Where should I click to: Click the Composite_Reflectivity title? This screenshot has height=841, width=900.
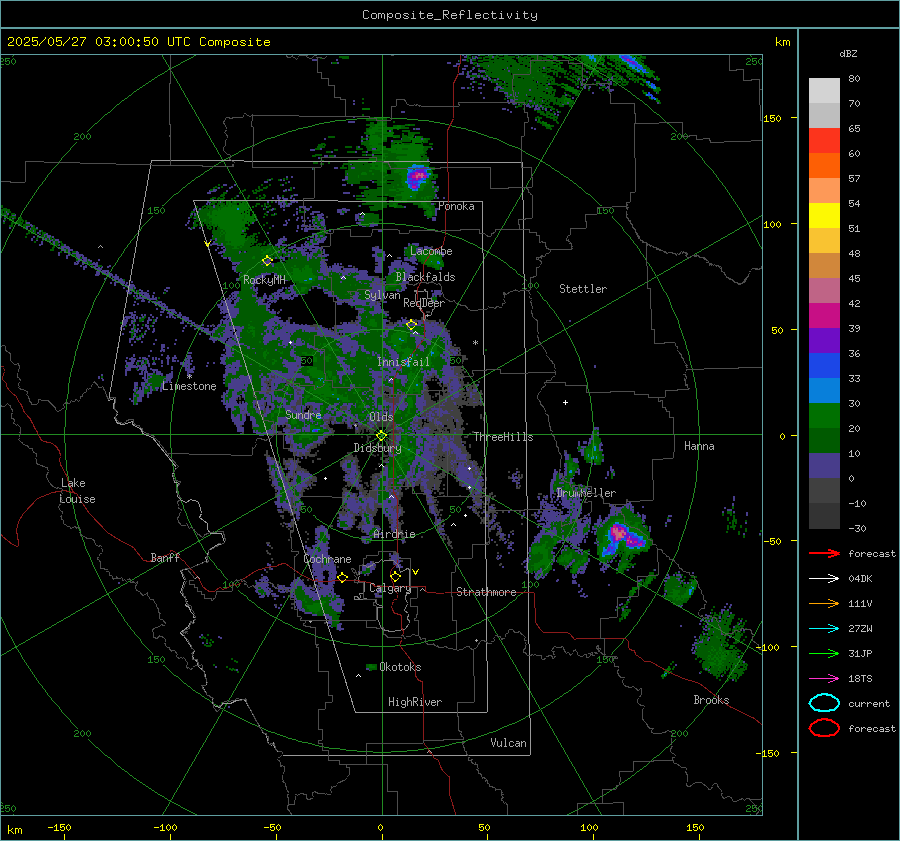(x=450, y=15)
